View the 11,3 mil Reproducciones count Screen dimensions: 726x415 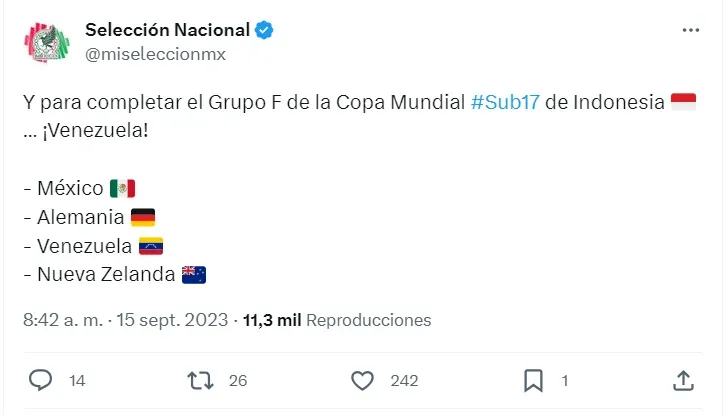337,320
